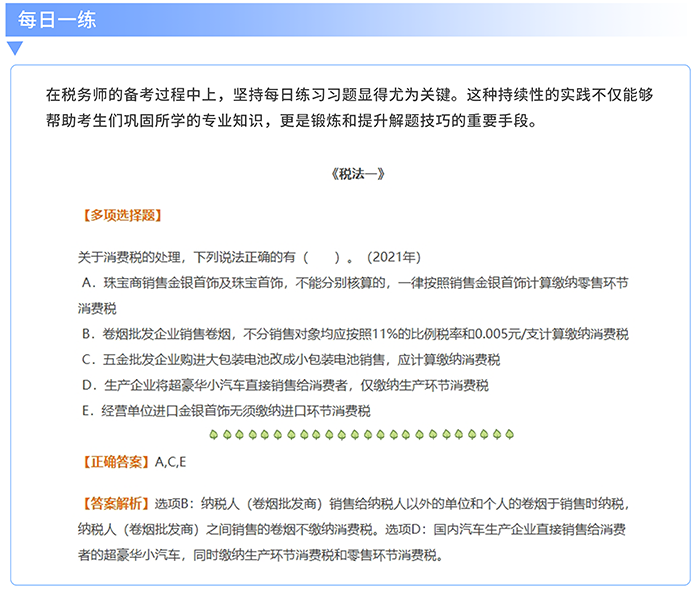
Task: Click the last green leaf in the divider
Action: [x=510, y=435]
